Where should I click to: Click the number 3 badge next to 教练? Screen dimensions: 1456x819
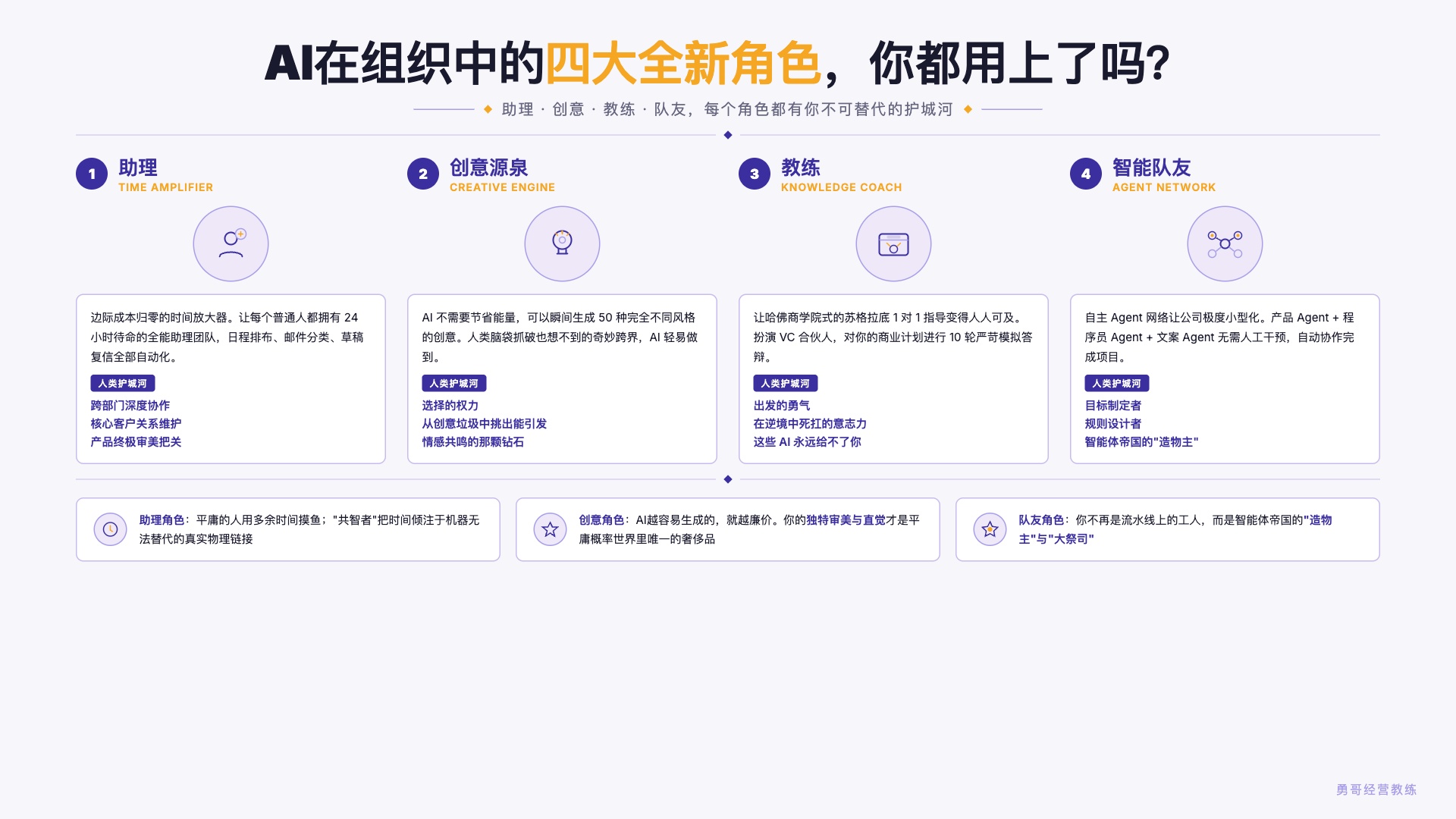[755, 174]
